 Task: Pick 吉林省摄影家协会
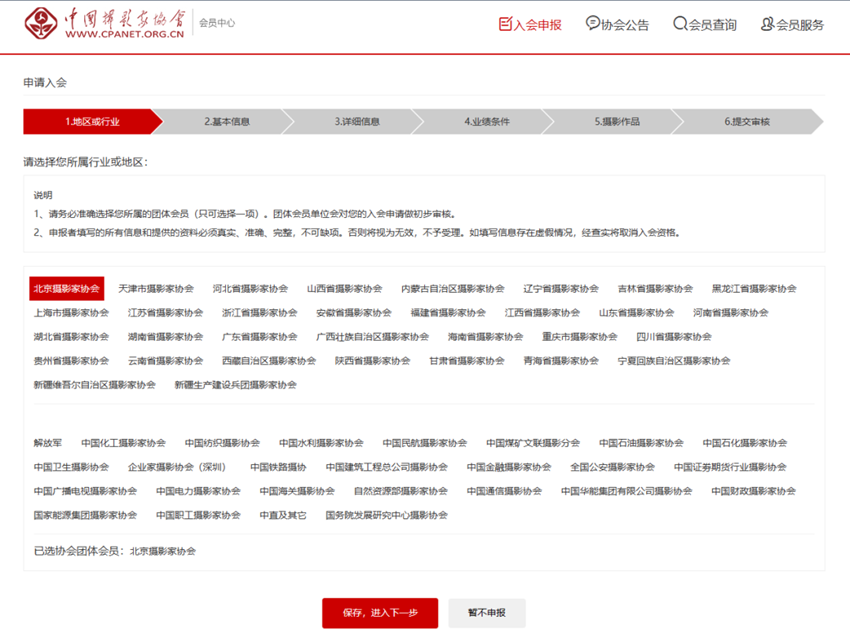[655, 288]
